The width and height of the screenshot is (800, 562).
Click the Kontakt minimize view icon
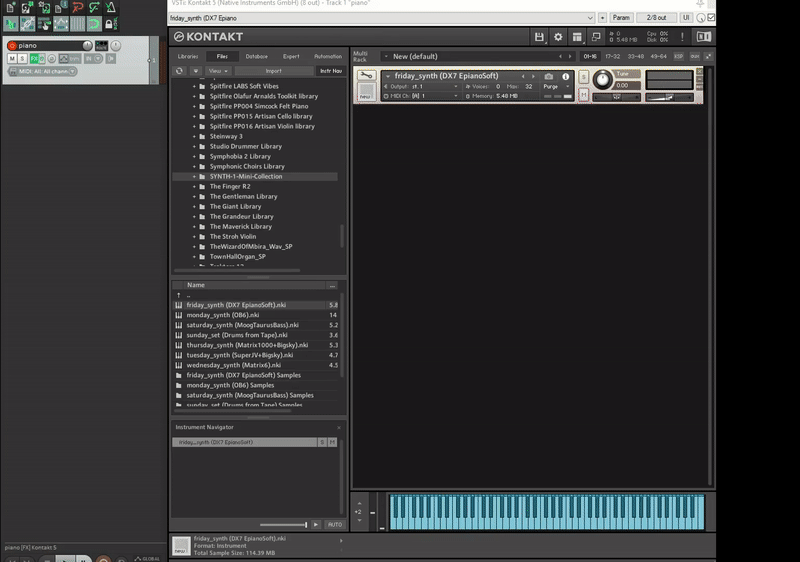(596, 37)
